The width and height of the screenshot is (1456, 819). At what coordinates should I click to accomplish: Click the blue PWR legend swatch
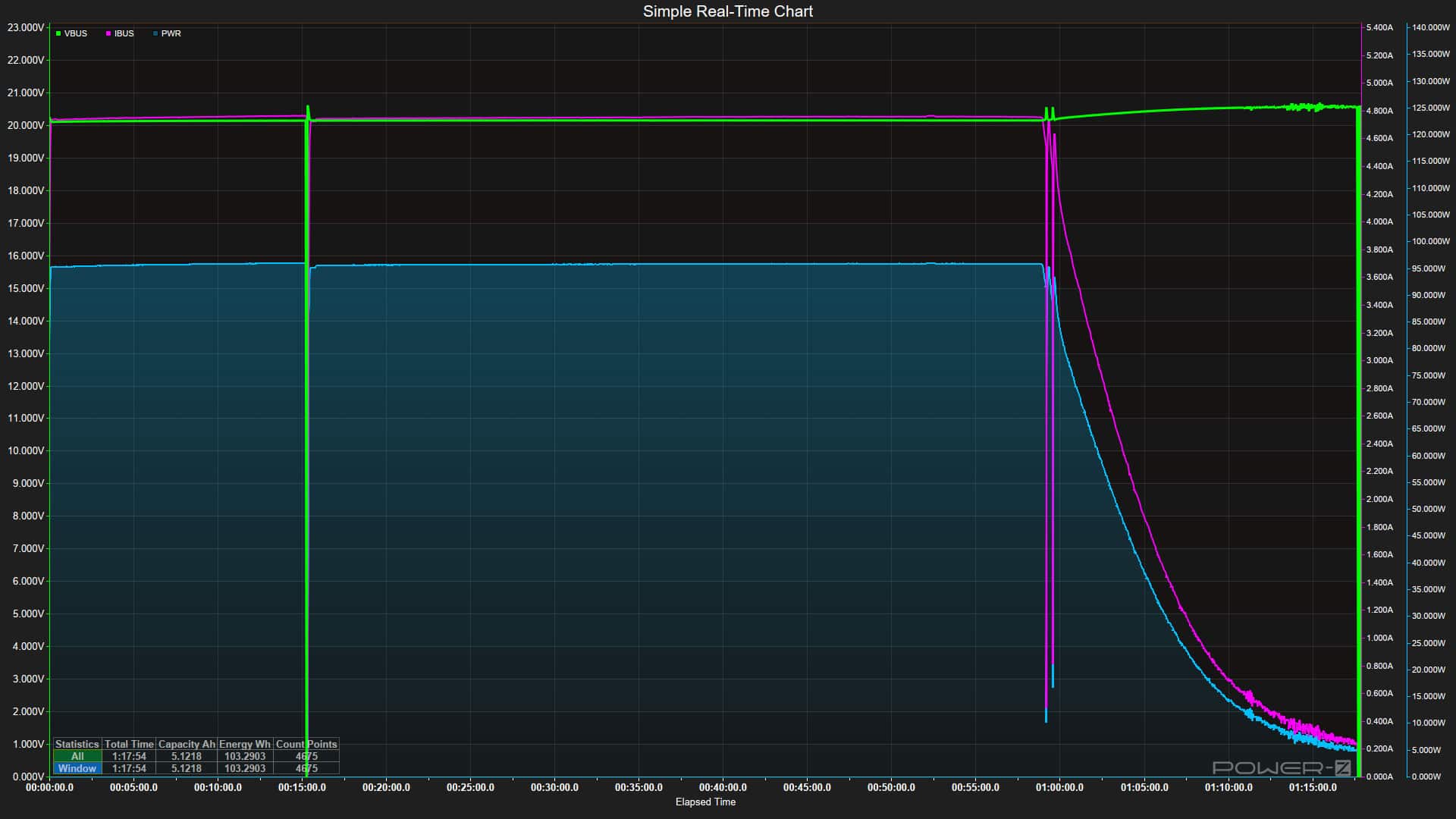click(155, 33)
